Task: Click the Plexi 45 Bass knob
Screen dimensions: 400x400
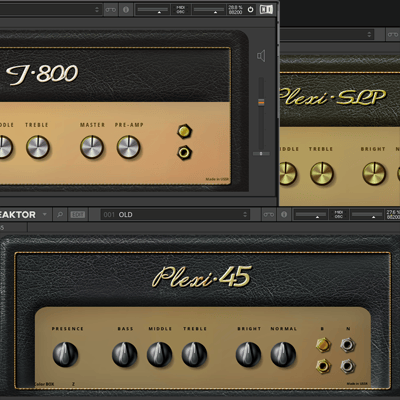Action: click(x=125, y=354)
